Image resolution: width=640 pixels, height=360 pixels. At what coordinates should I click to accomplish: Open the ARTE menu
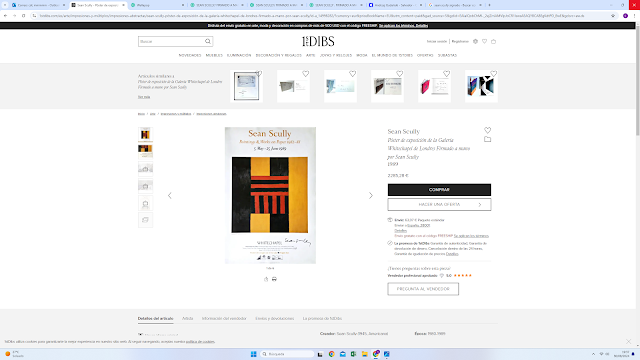tap(311, 55)
